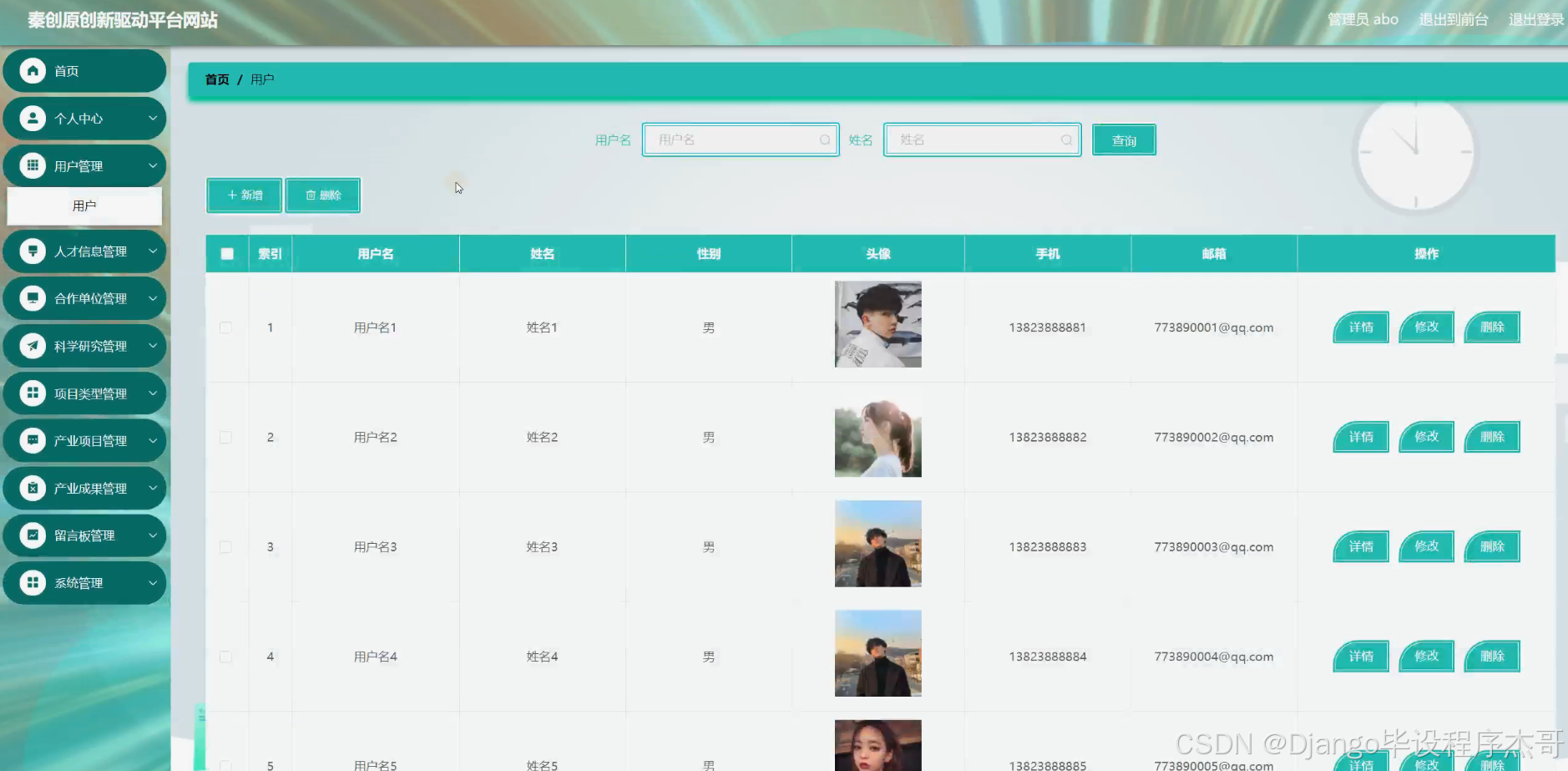Image resolution: width=1568 pixels, height=771 pixels.
Task: Open the 系统管理 menu label
Action: pyautogui.click(x=78, y=583)
